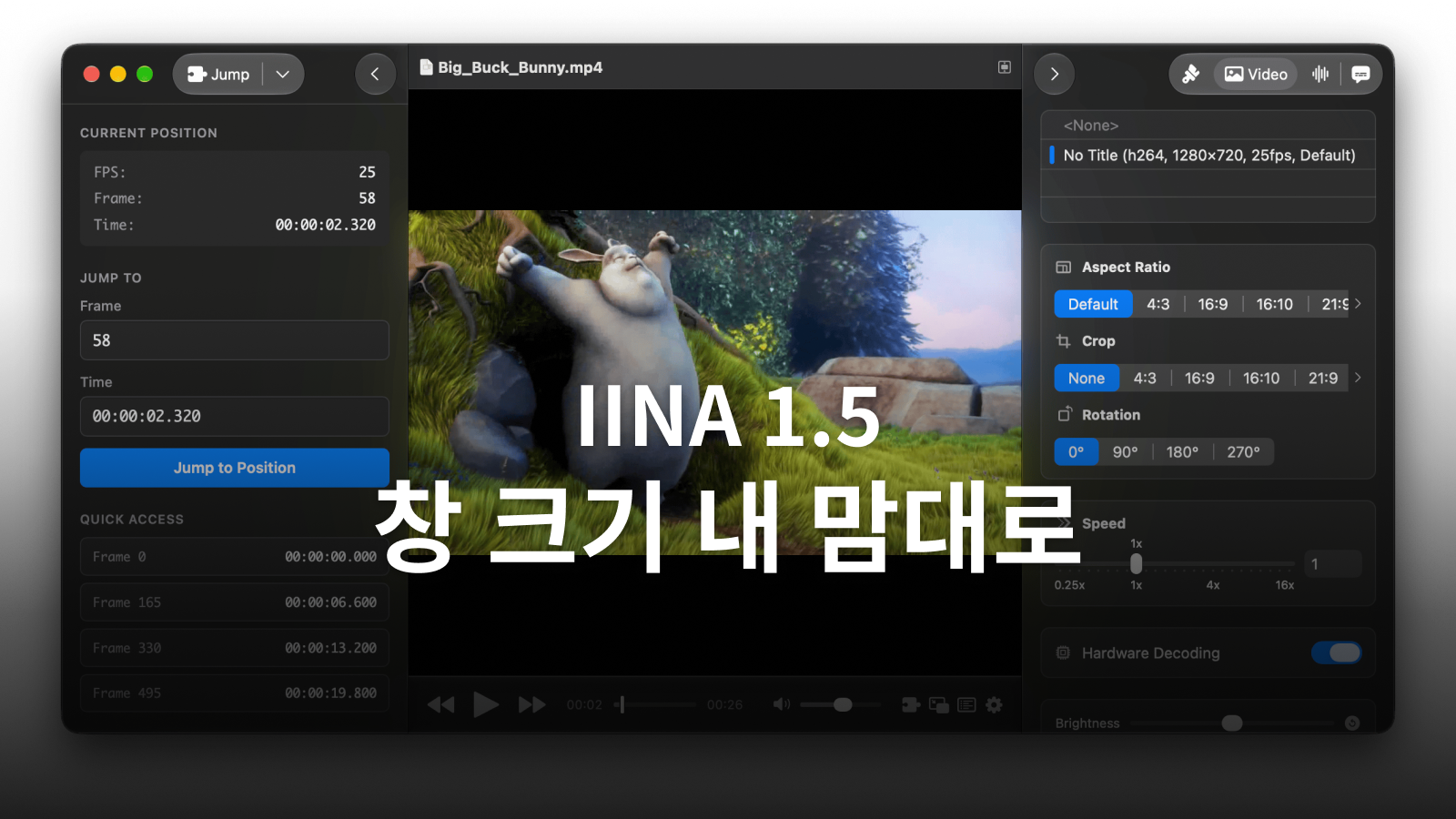Click the Jump to Position button

235,468
